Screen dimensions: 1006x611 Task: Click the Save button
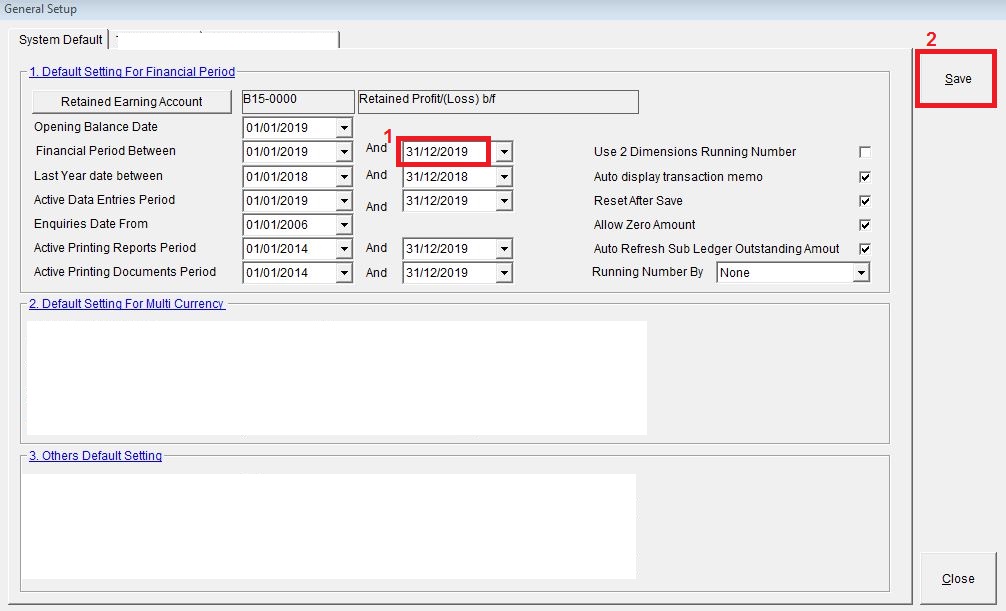[957, 79]
